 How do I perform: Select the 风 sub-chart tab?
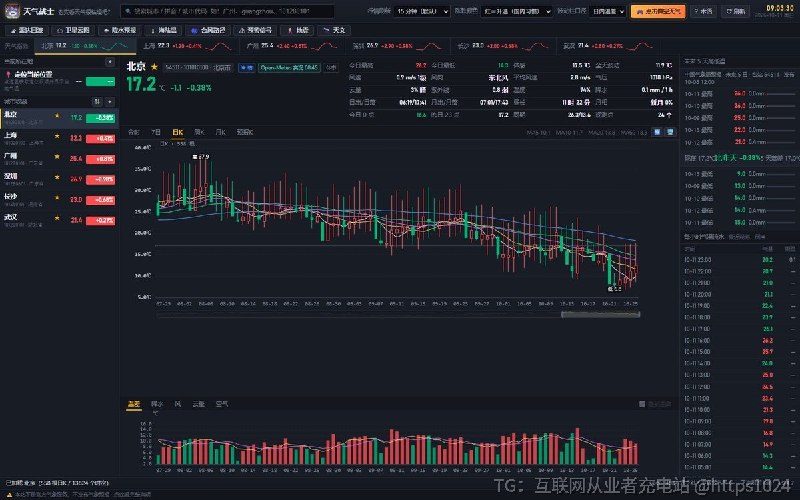178,404
